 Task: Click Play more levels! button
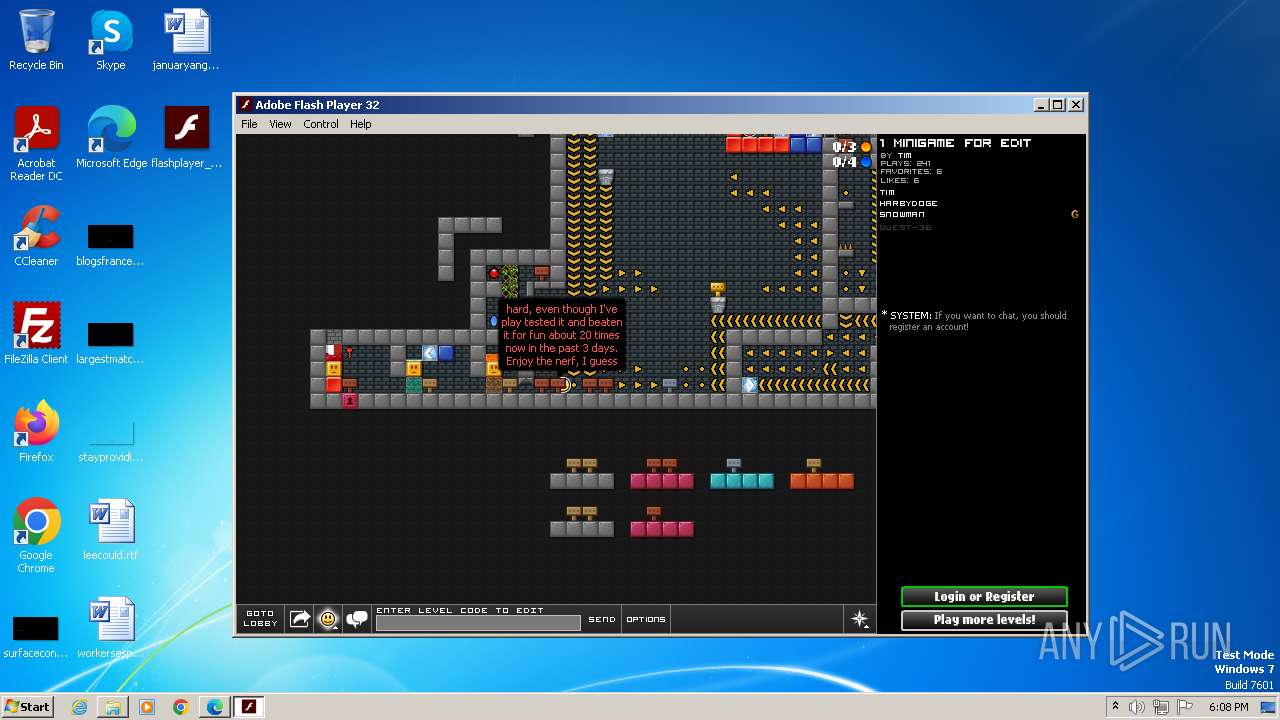point(984,620)
